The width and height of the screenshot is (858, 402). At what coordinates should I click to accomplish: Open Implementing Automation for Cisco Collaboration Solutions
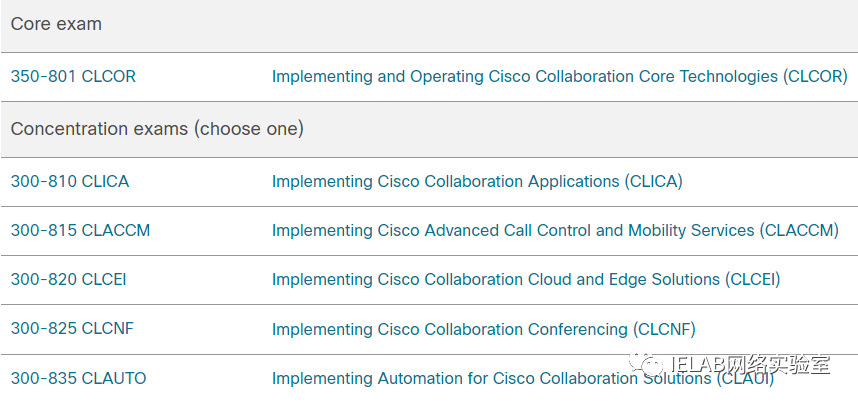point(523,378)
